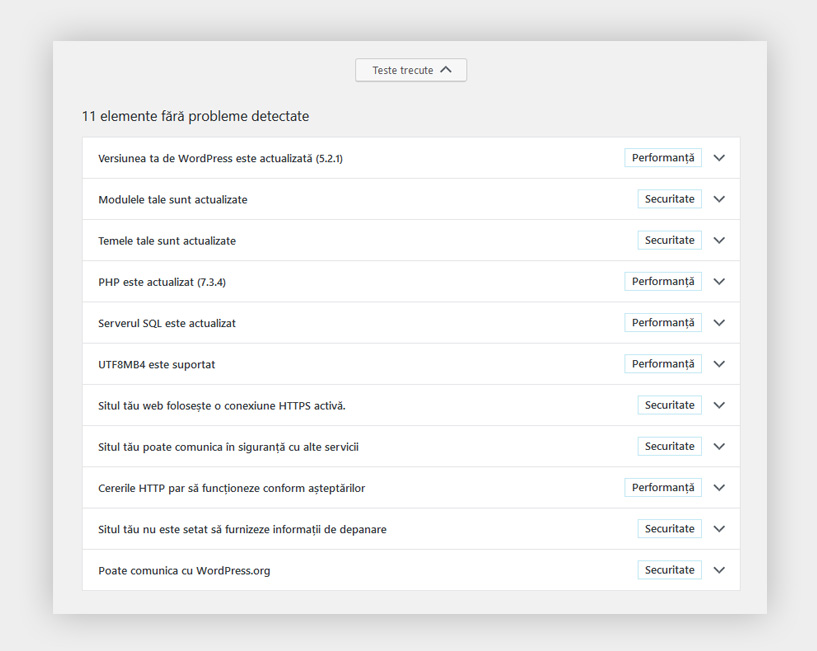Click the 'Serverul SQL este actualizat' title
This screenshot has width=817, height=651.
pyautogui.click(x=167, y=323)
